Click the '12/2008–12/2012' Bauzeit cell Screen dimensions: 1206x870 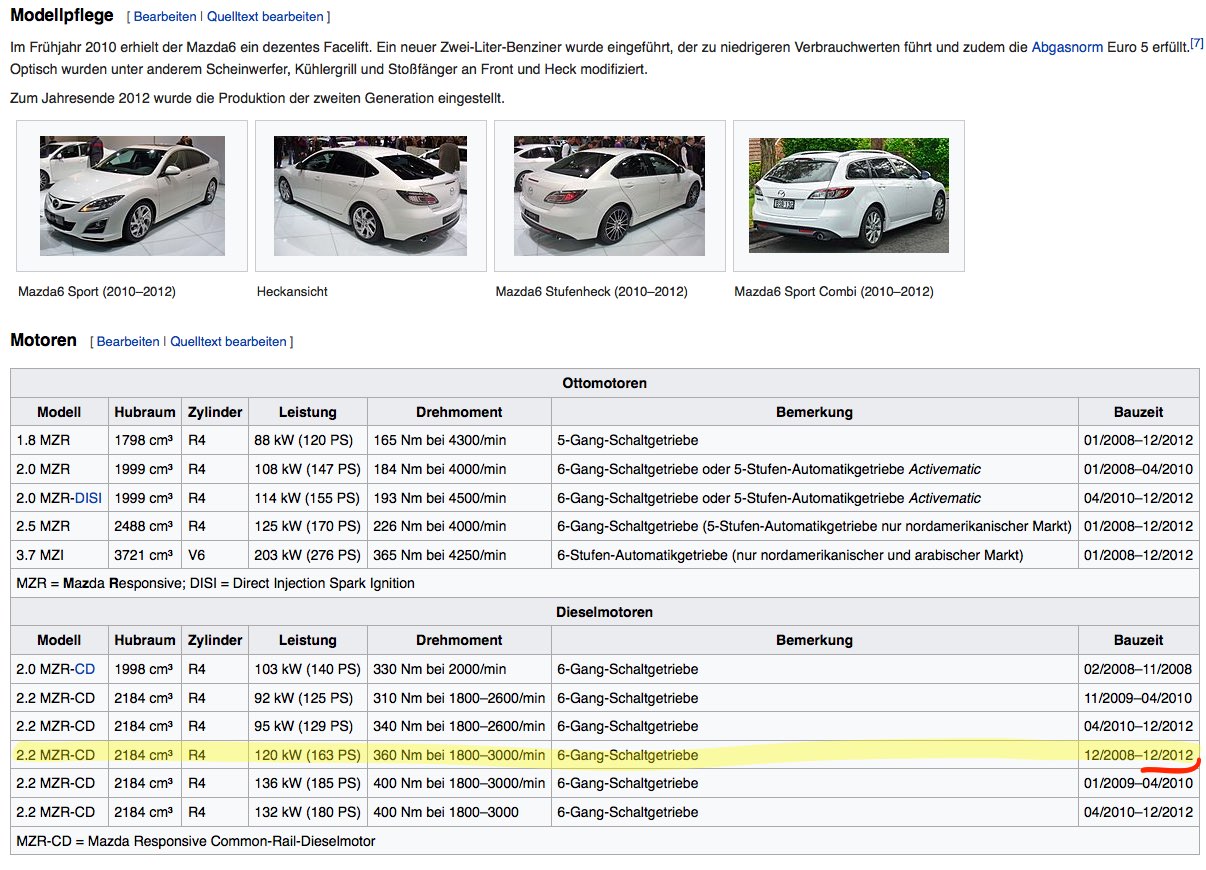1139,755
